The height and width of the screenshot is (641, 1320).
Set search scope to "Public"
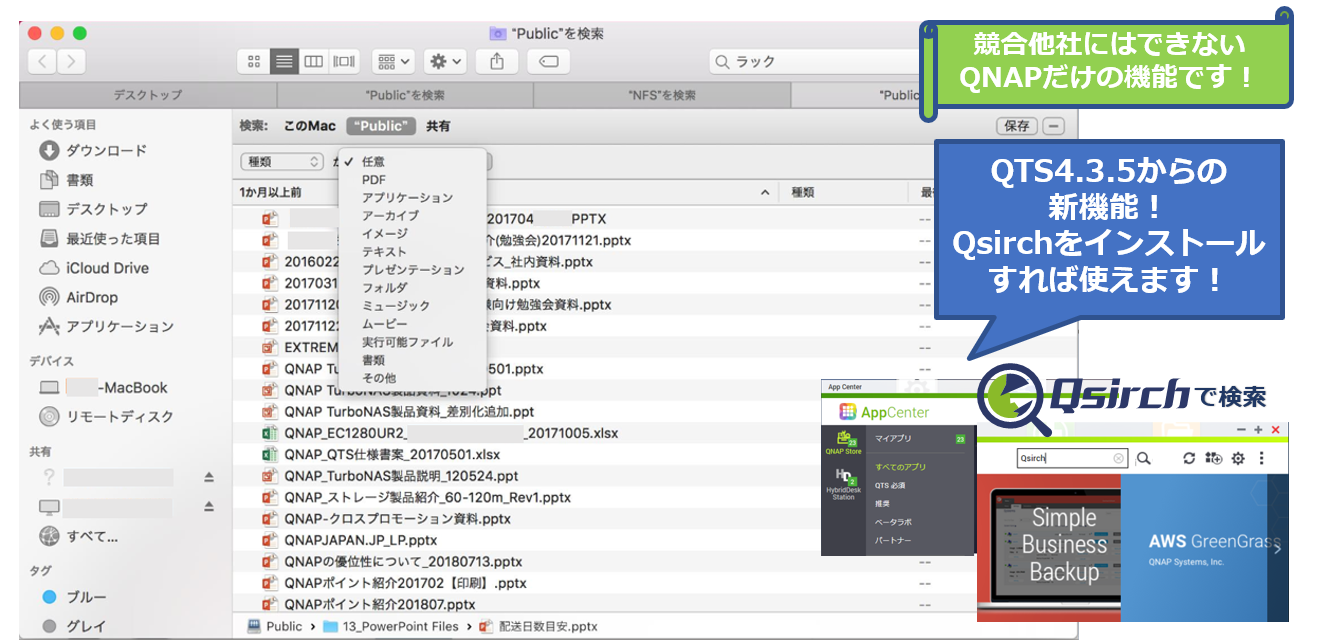pyautogui.click(x=381, y=126)
